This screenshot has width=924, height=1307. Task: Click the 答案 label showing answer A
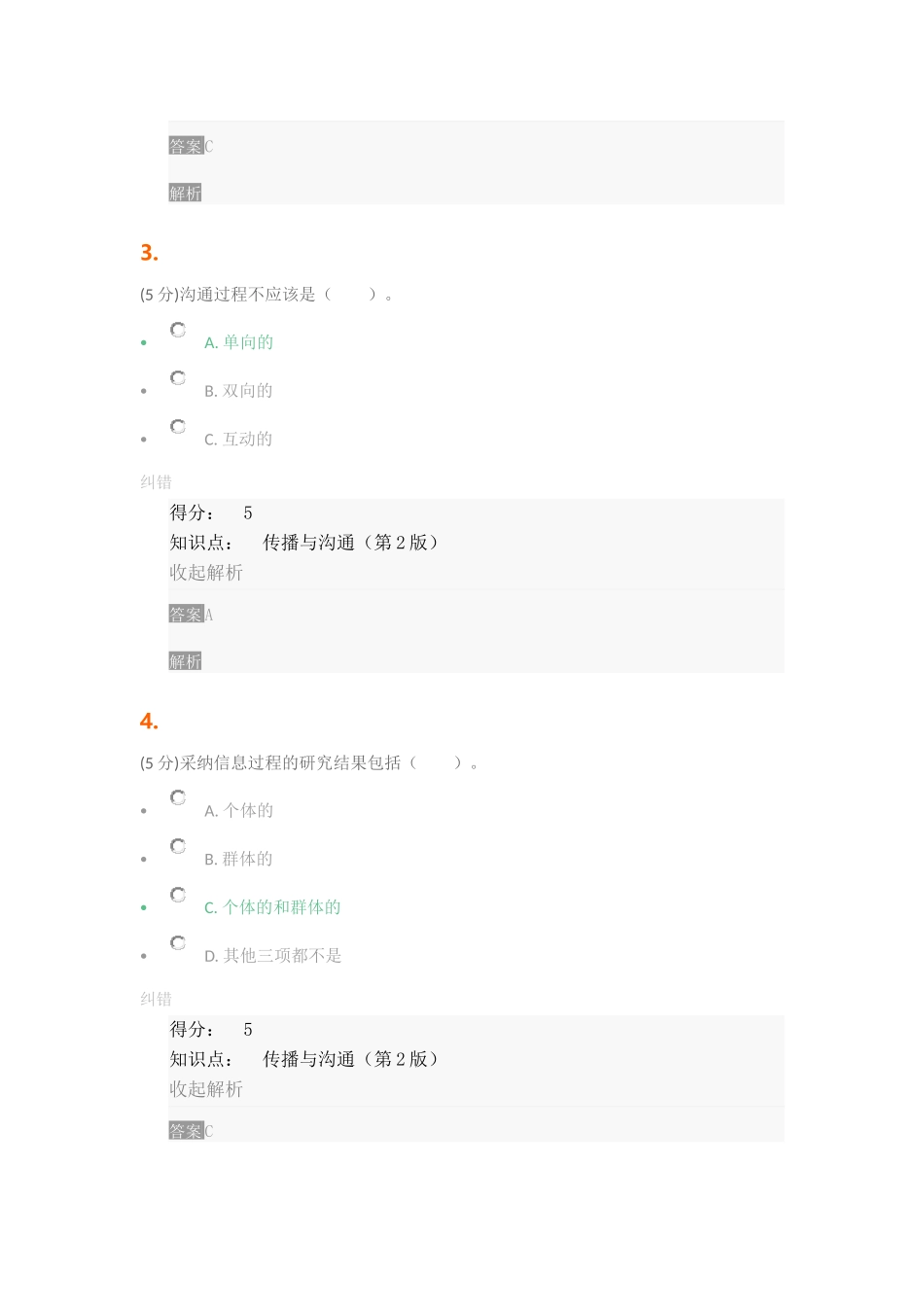(186, 615)
